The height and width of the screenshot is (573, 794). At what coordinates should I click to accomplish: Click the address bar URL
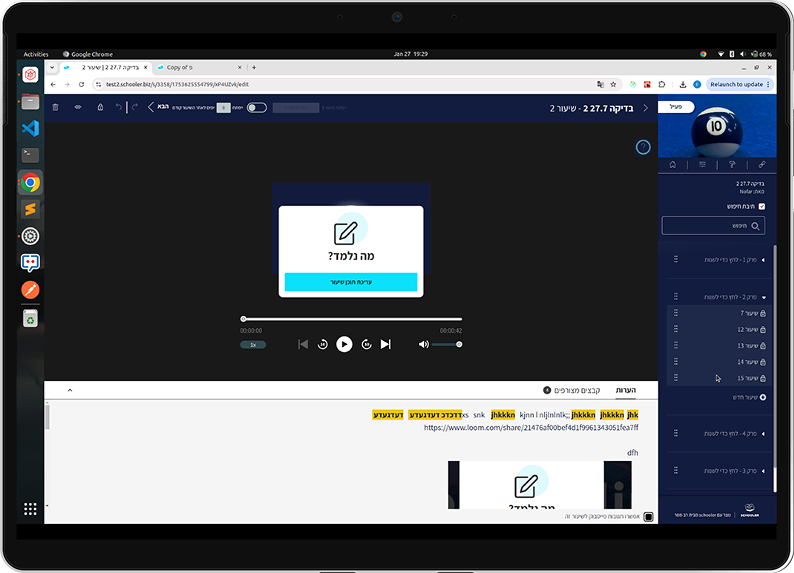[x=177, y=85]
